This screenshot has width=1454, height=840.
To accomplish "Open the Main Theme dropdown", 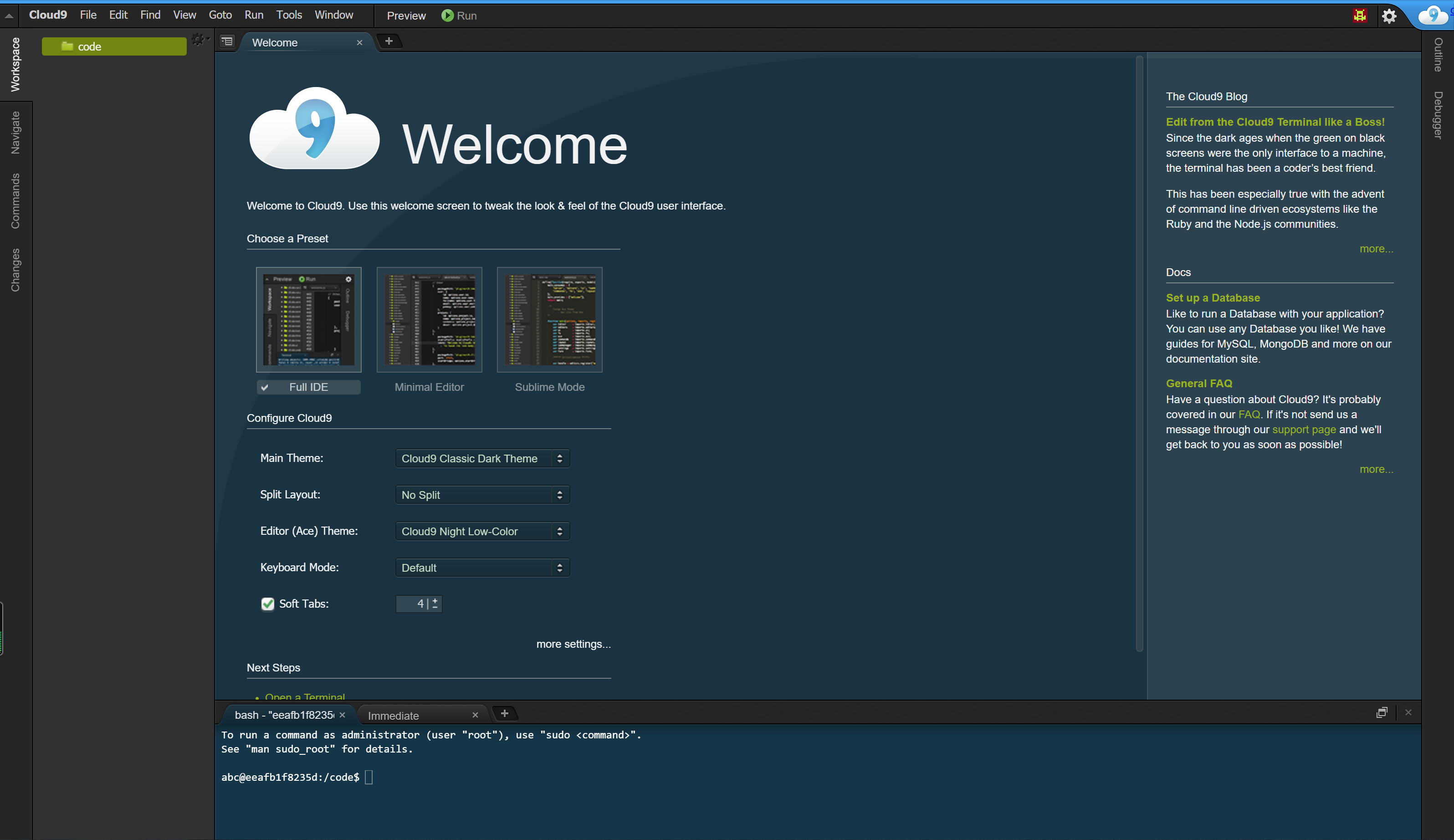I will pyautogui.click(x=482, y=459).
